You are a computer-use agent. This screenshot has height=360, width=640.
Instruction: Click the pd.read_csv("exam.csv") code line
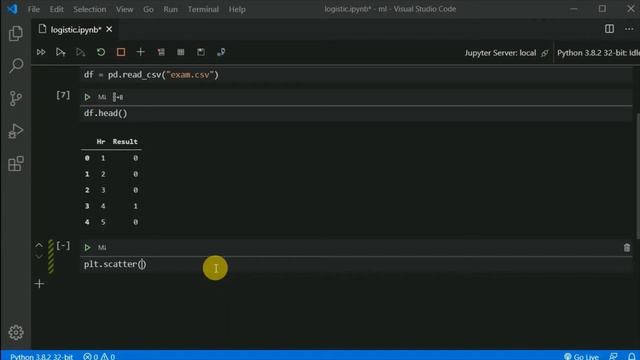(151, 75)
